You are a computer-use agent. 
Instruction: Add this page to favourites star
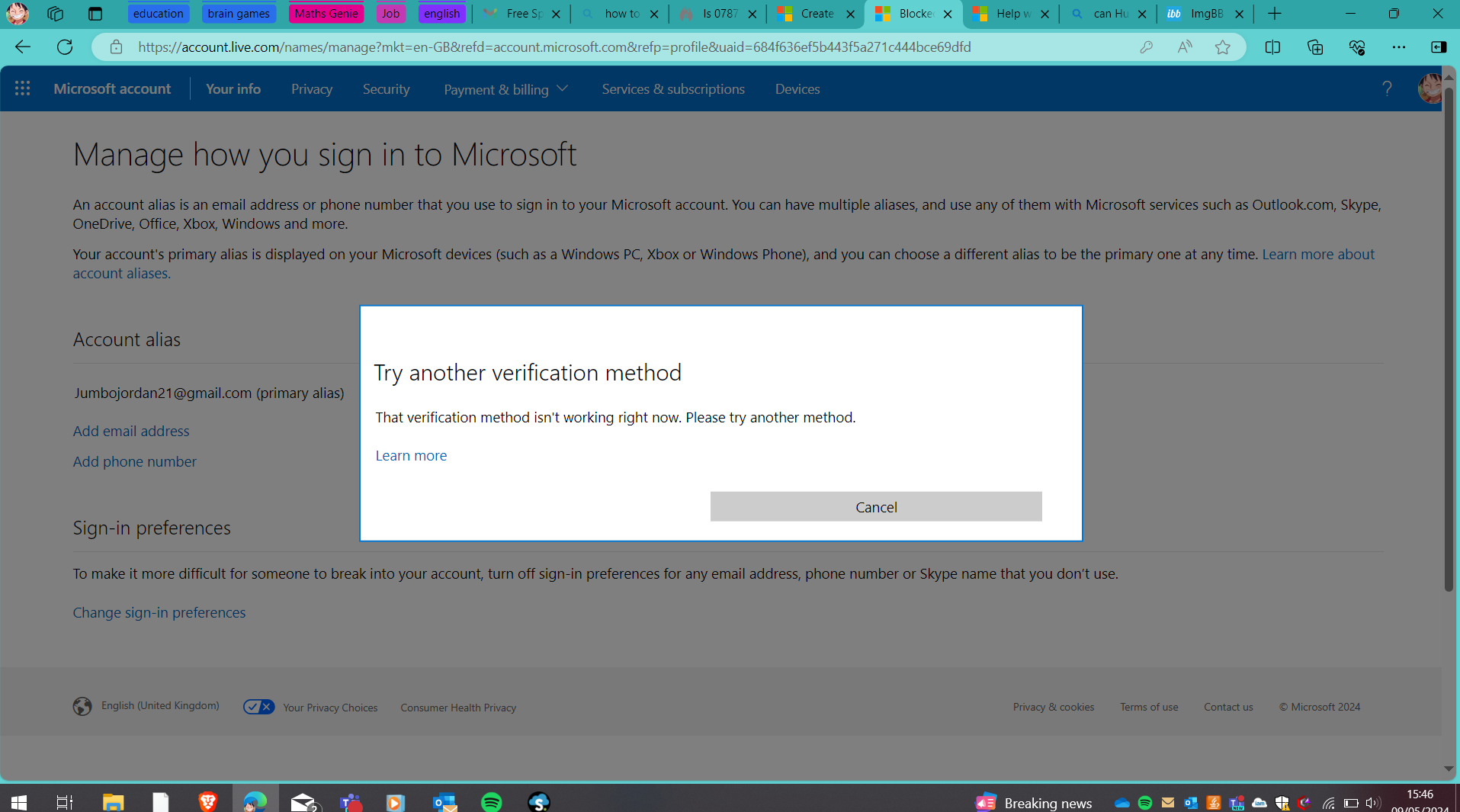click(1223, 47)
